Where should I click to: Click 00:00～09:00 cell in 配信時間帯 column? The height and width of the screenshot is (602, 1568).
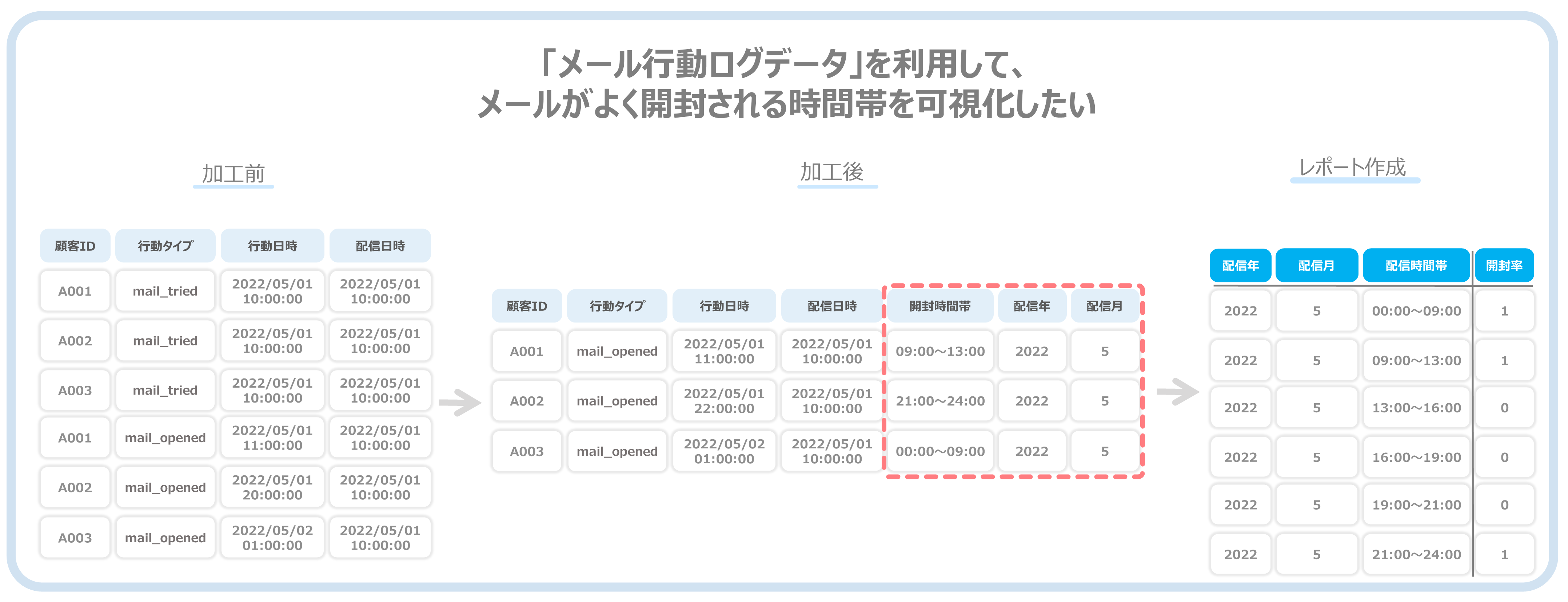(x=1416, y=311)
